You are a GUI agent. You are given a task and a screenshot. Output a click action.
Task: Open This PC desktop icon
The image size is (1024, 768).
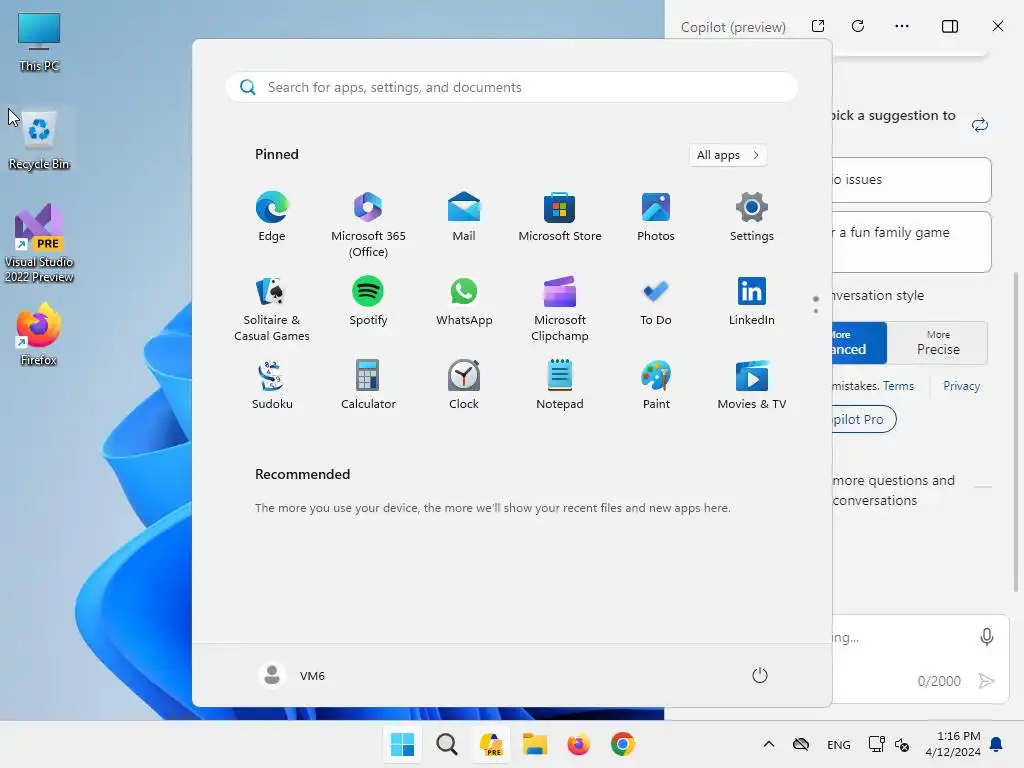tap(39, 42)
